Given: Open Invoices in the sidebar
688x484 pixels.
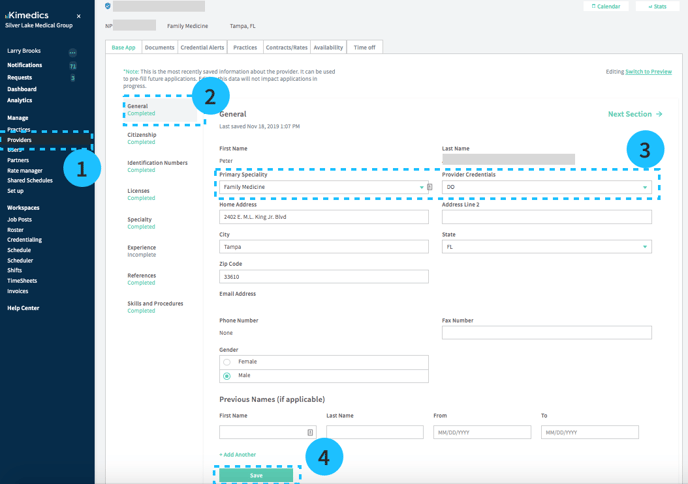Looking at the screenshot, I should click(x=18, y=291).
